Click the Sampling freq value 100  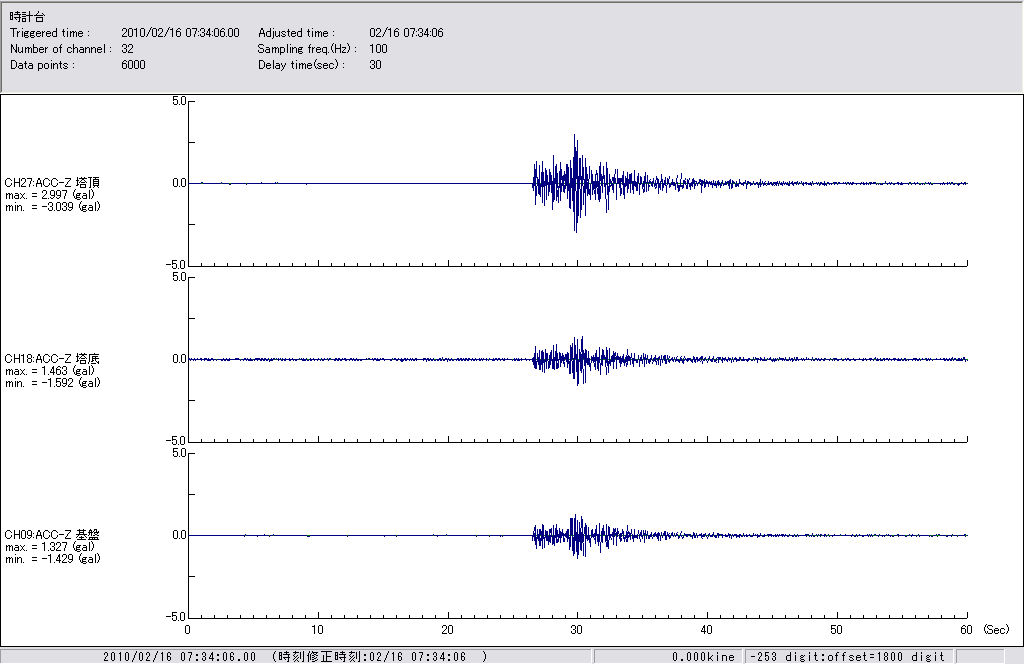pos(378,49)
